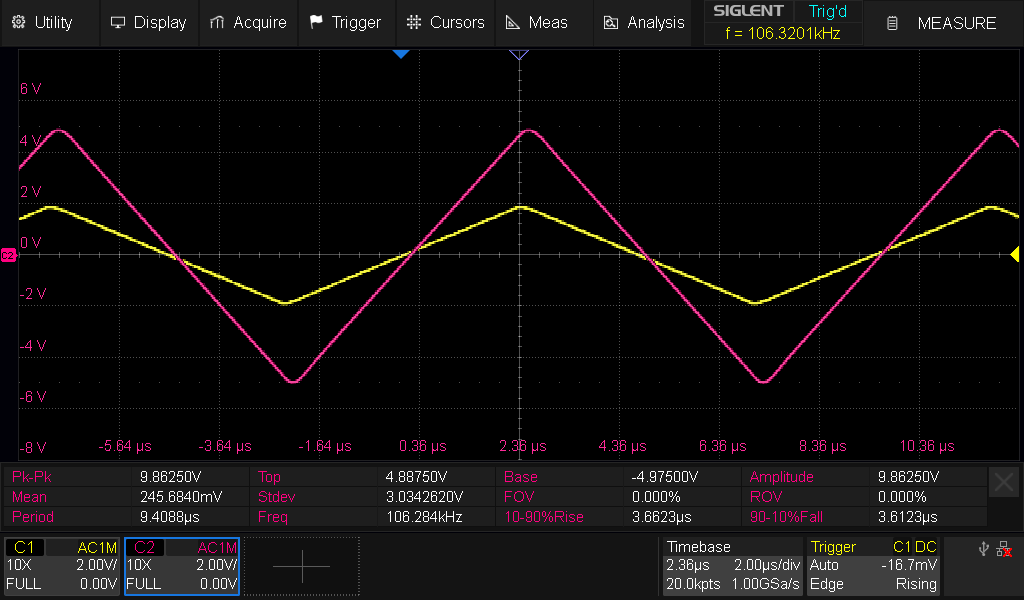The width and height of the screenshot is (1024, 600).
Task: Click the -16.7mV trigger level value
Action: (x=909, y=565)
